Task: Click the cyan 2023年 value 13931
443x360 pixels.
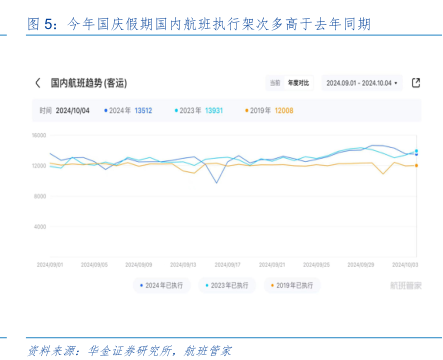Action: tap(214, 111)
